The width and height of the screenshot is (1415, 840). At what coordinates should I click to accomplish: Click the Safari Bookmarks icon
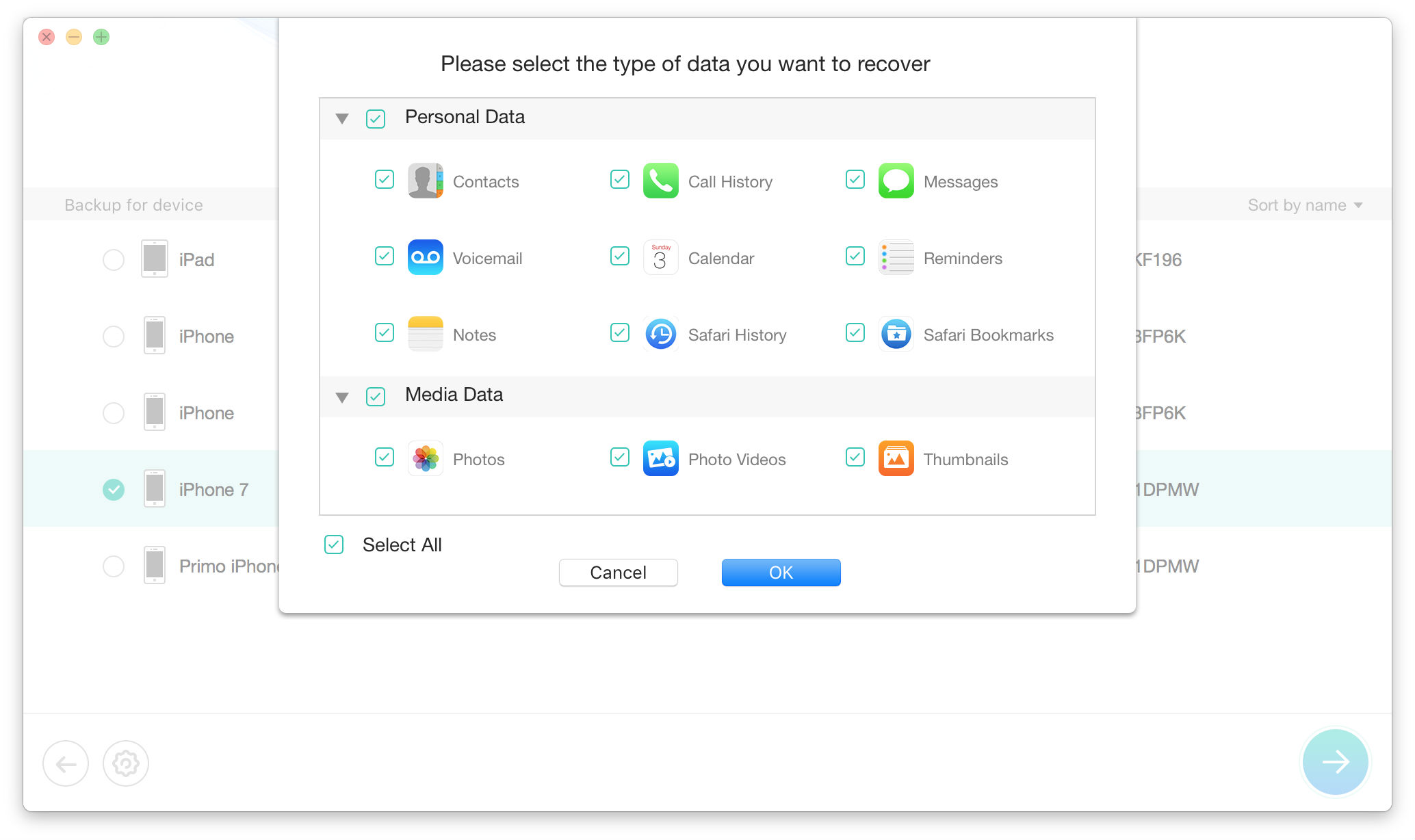pyautogui.click(x=896, y=334)
